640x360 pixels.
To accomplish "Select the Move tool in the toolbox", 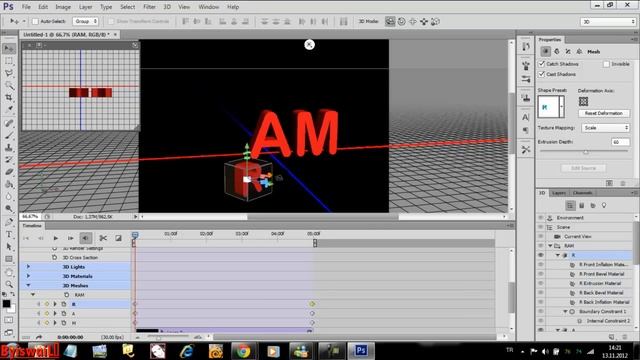I will click(9, 49).
